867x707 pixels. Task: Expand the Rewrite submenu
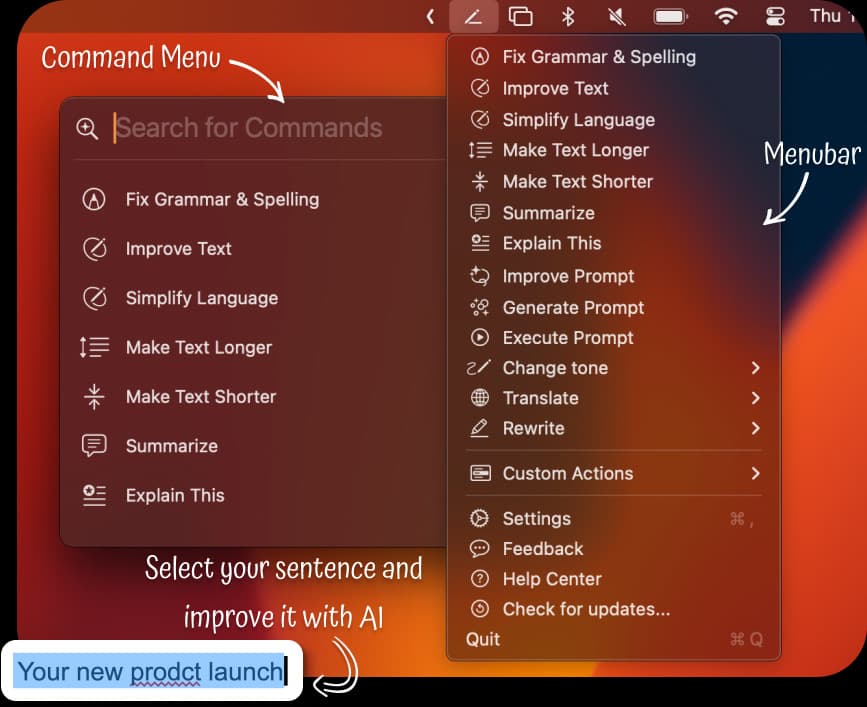tap(532, 428)
